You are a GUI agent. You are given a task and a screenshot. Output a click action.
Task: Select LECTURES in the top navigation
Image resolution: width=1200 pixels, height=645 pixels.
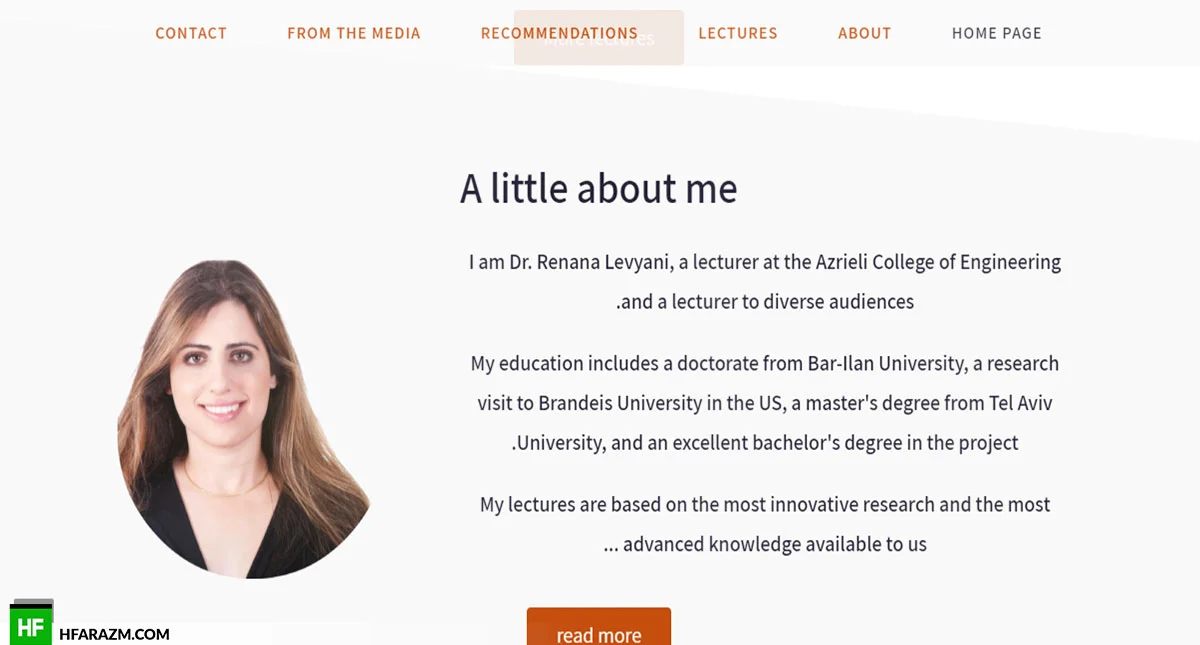pyautogui.click(x=738, y=33)
